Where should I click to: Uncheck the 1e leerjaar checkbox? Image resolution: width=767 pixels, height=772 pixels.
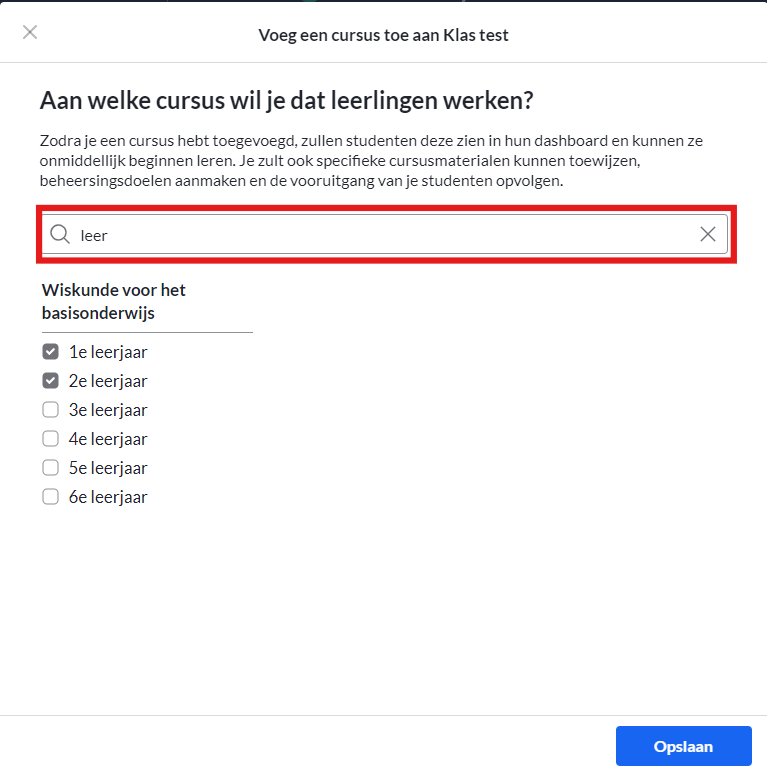(x=51, y=352)
